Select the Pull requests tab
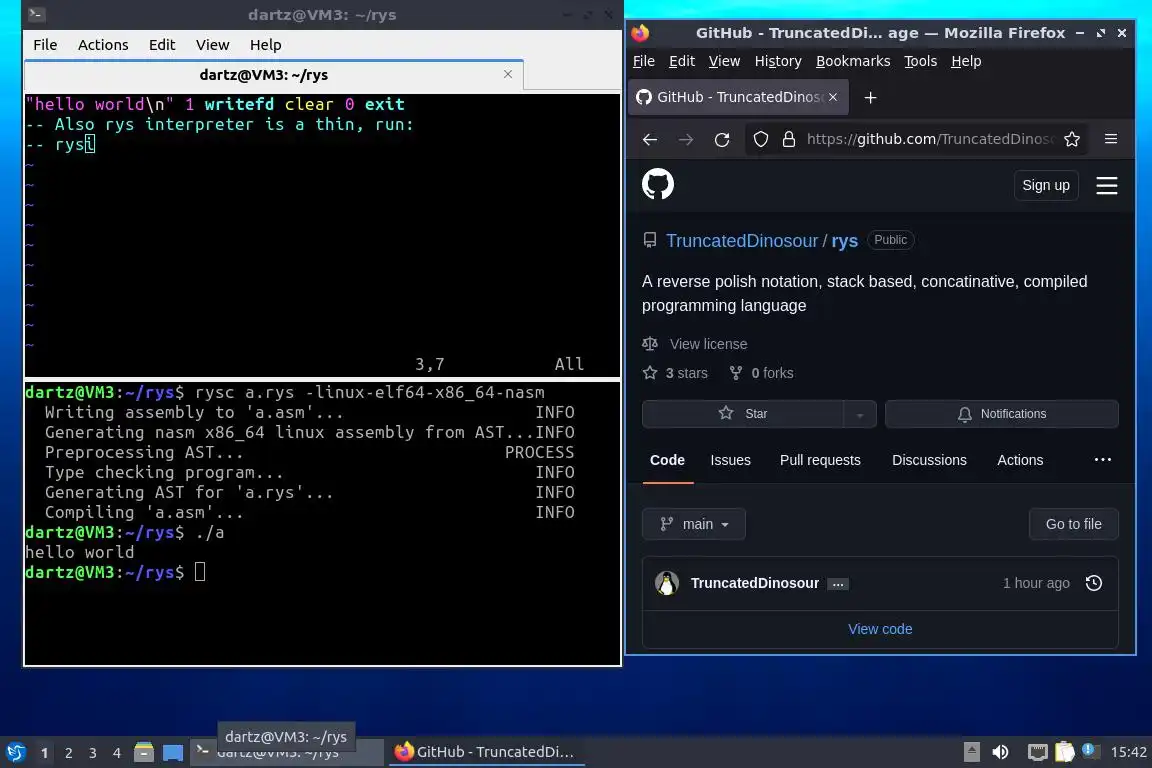Screen dimensions: 1152x768 pyautogui.click(x=820, y=460)
